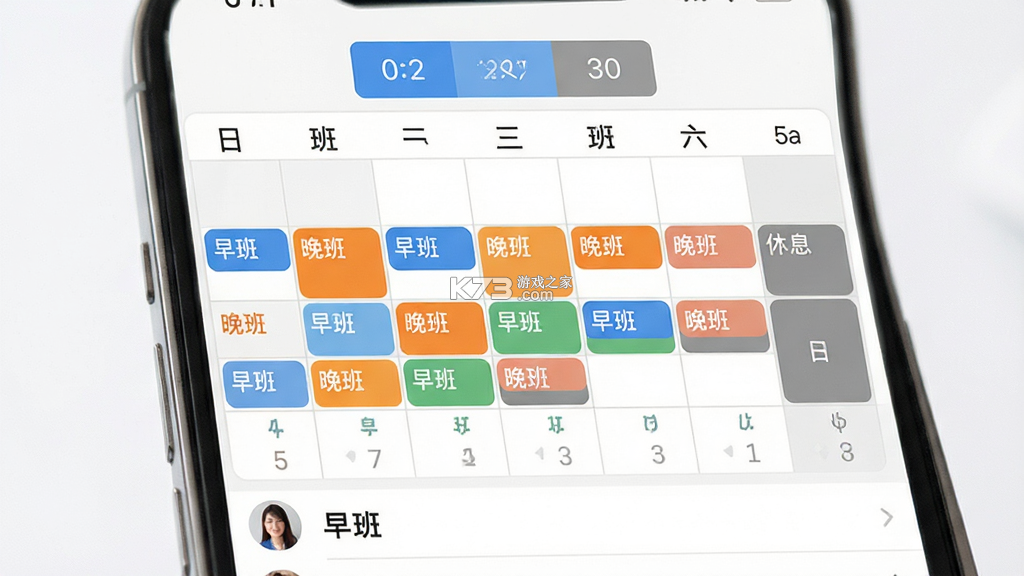Image resolution: width=1024 pixels, height=576 pixels.
Task: Open top-row blue 早班 under 二 header
Action: [430, 248]
